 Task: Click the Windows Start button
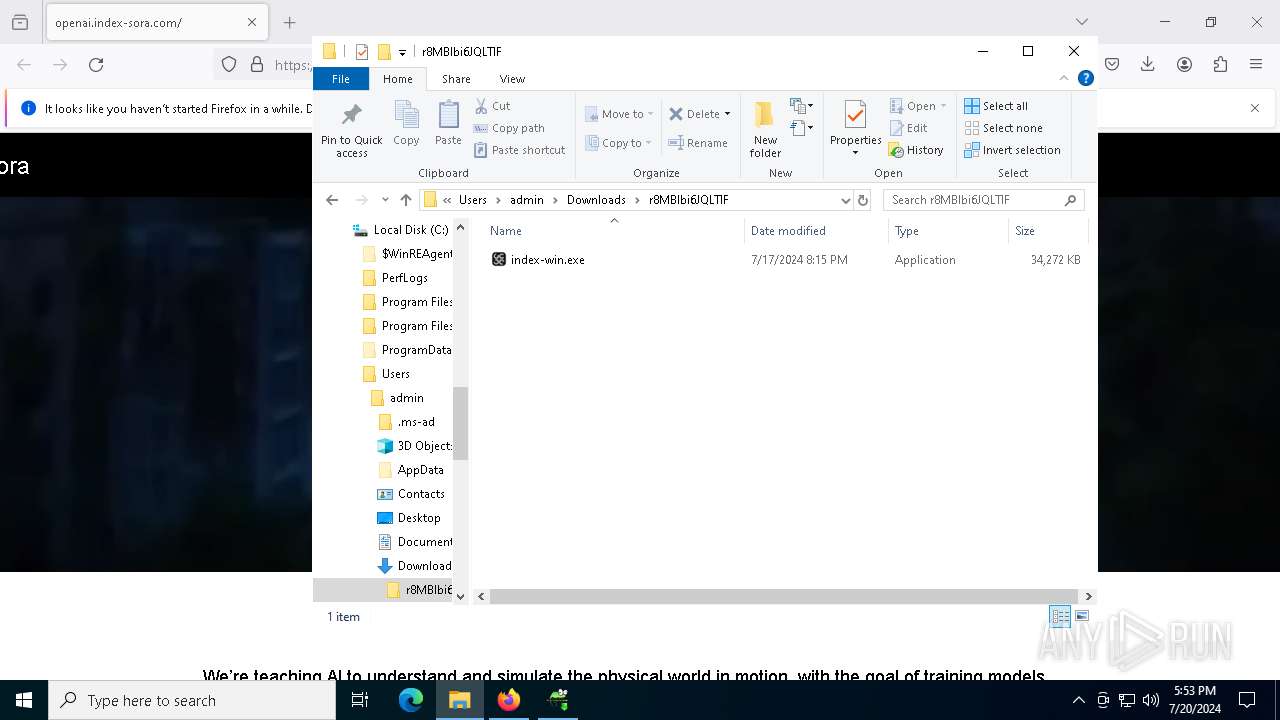24,700
